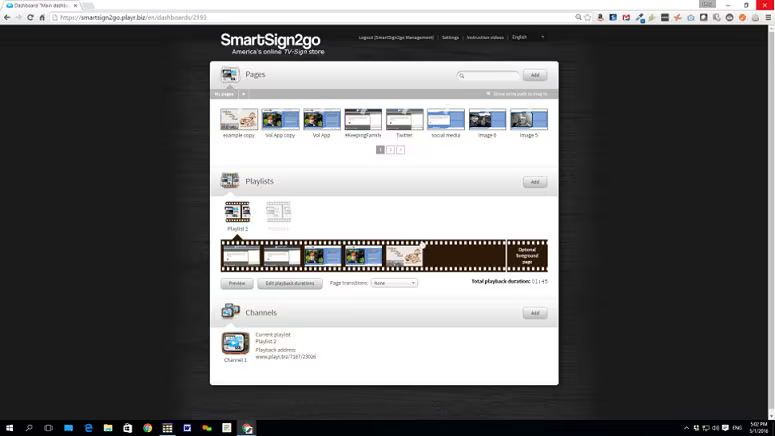Click the volume icon in system tray
Image resolution: width=775 pixels, height=436 pixels.
click(x=715, y=428)
